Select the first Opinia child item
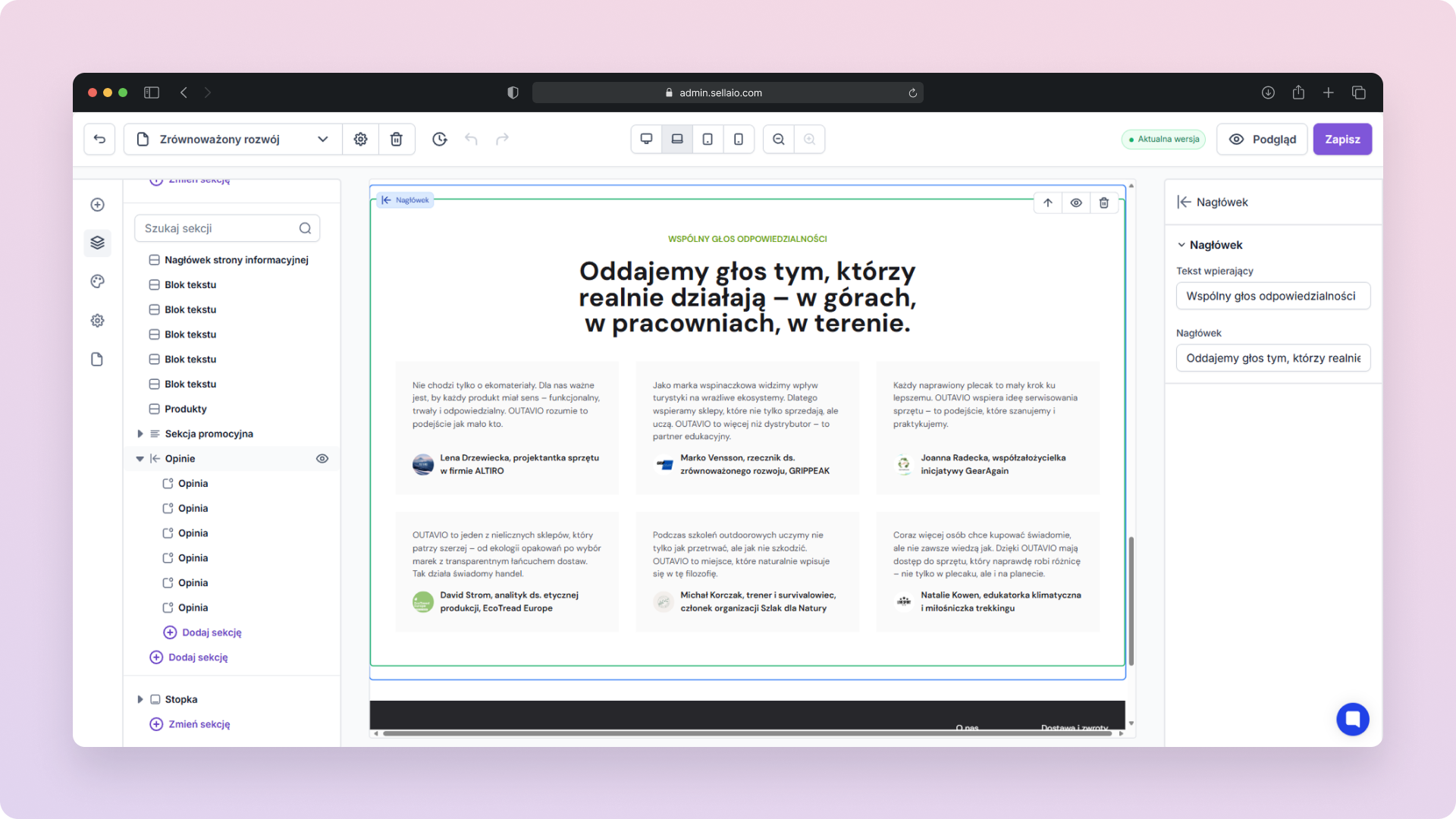Screen dimensions: 1456x819 [x=193, y=483]
